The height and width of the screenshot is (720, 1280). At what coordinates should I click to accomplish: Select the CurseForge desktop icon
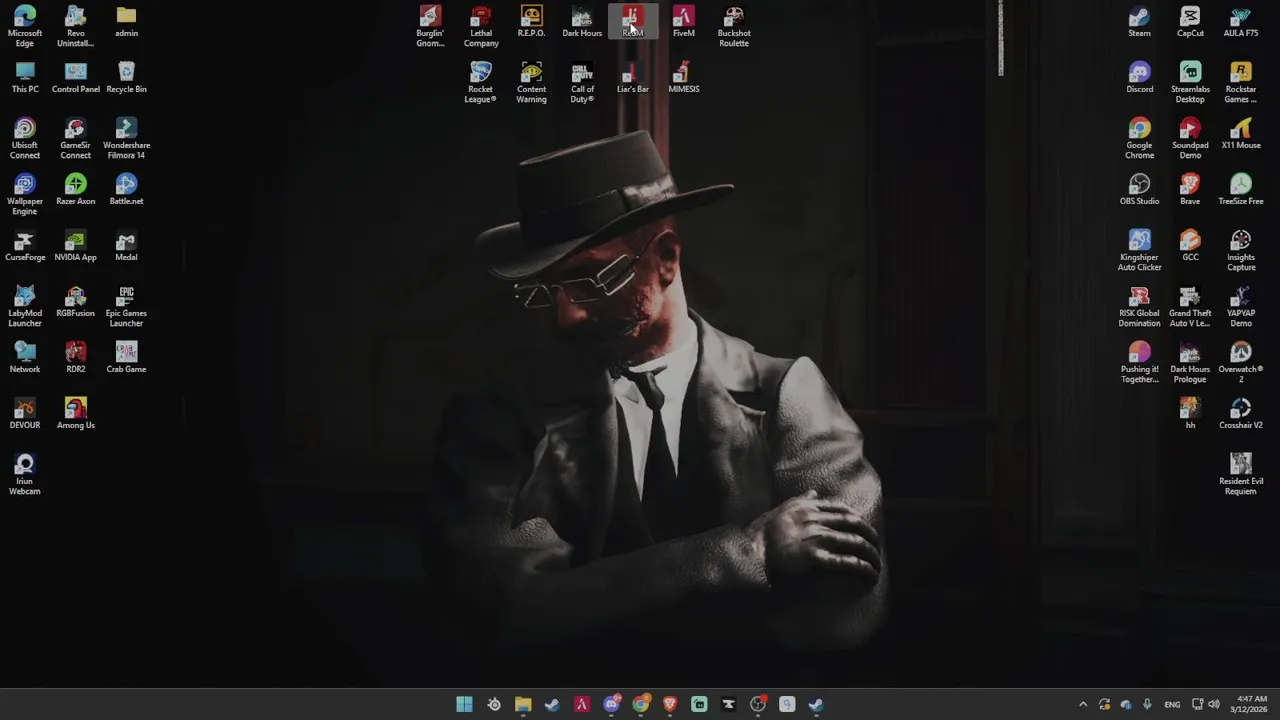tap(25, 246)
